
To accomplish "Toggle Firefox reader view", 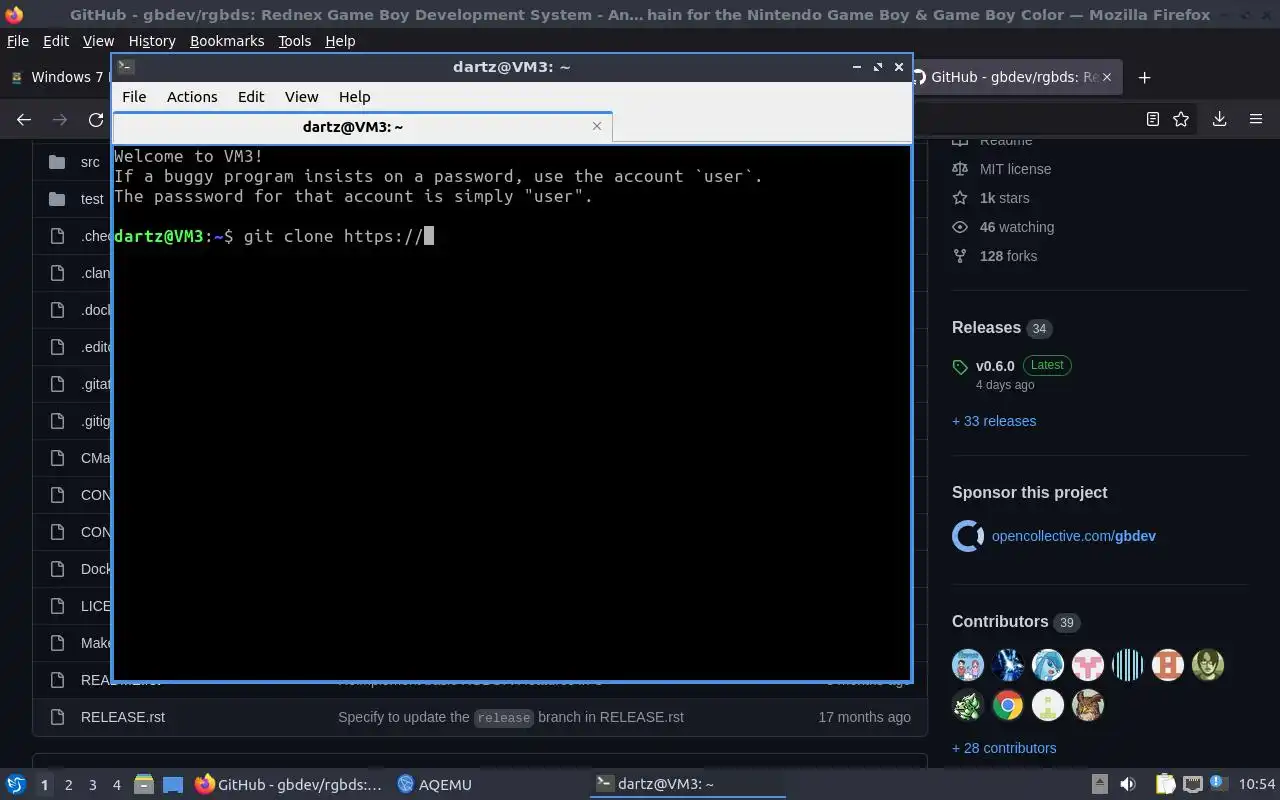I will (x=1153, y=119).
